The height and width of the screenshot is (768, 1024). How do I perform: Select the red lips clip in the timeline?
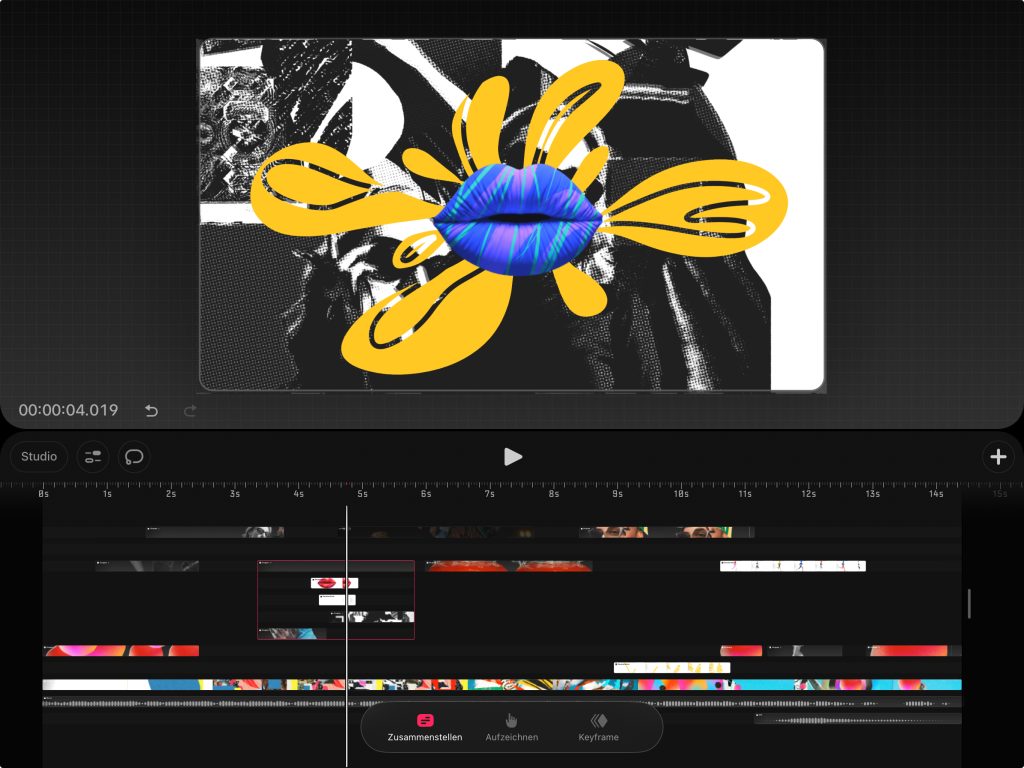click(334, 583)
